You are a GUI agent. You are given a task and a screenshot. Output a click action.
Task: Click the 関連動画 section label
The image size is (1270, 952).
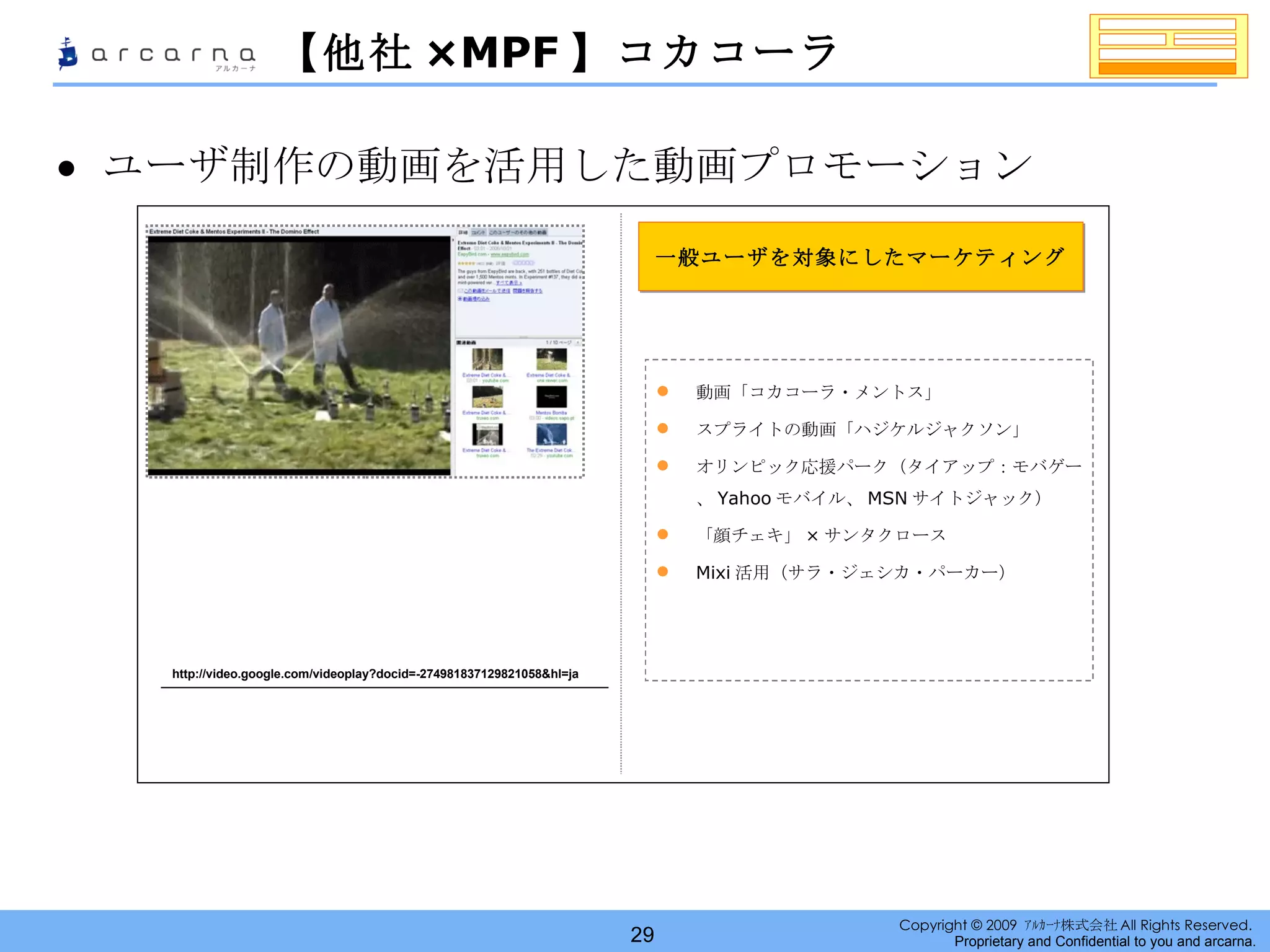(x=466, y=343)
